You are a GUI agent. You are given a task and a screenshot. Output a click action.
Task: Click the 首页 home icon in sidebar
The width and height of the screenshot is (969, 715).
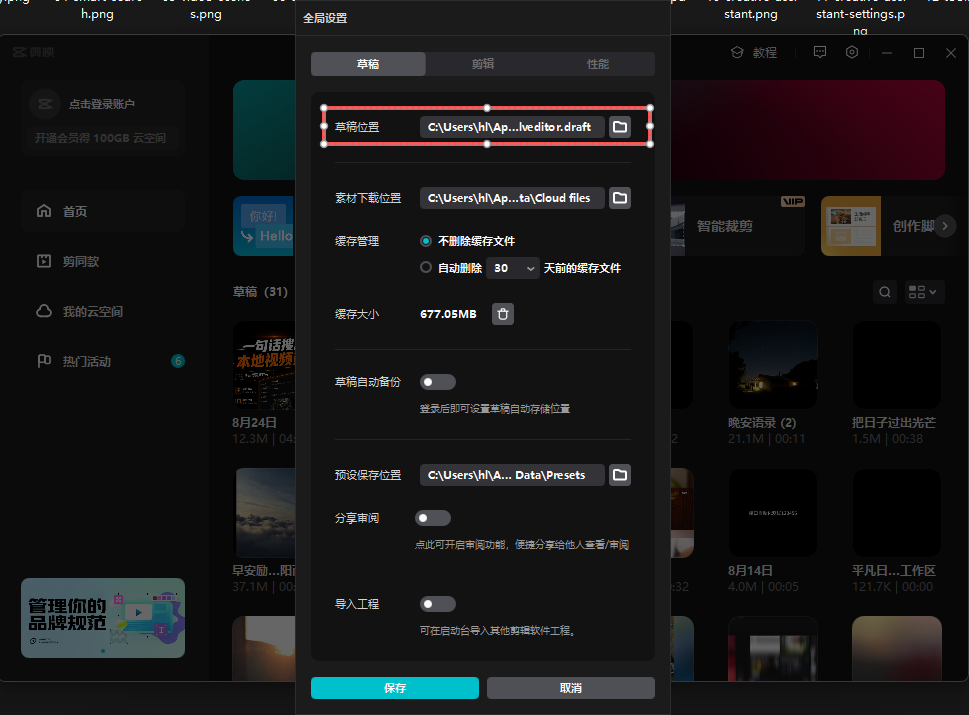44,211
